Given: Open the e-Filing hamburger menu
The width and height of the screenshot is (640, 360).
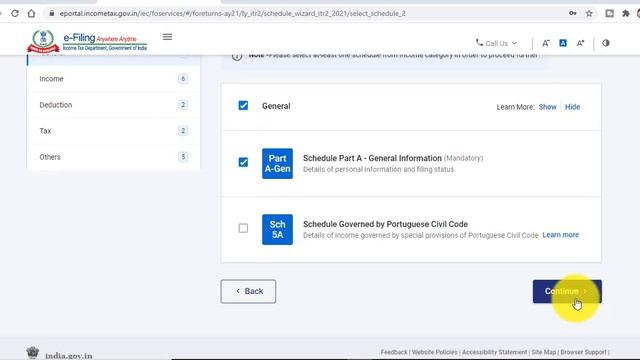Looking at the screenshot, I should (167, 37).
